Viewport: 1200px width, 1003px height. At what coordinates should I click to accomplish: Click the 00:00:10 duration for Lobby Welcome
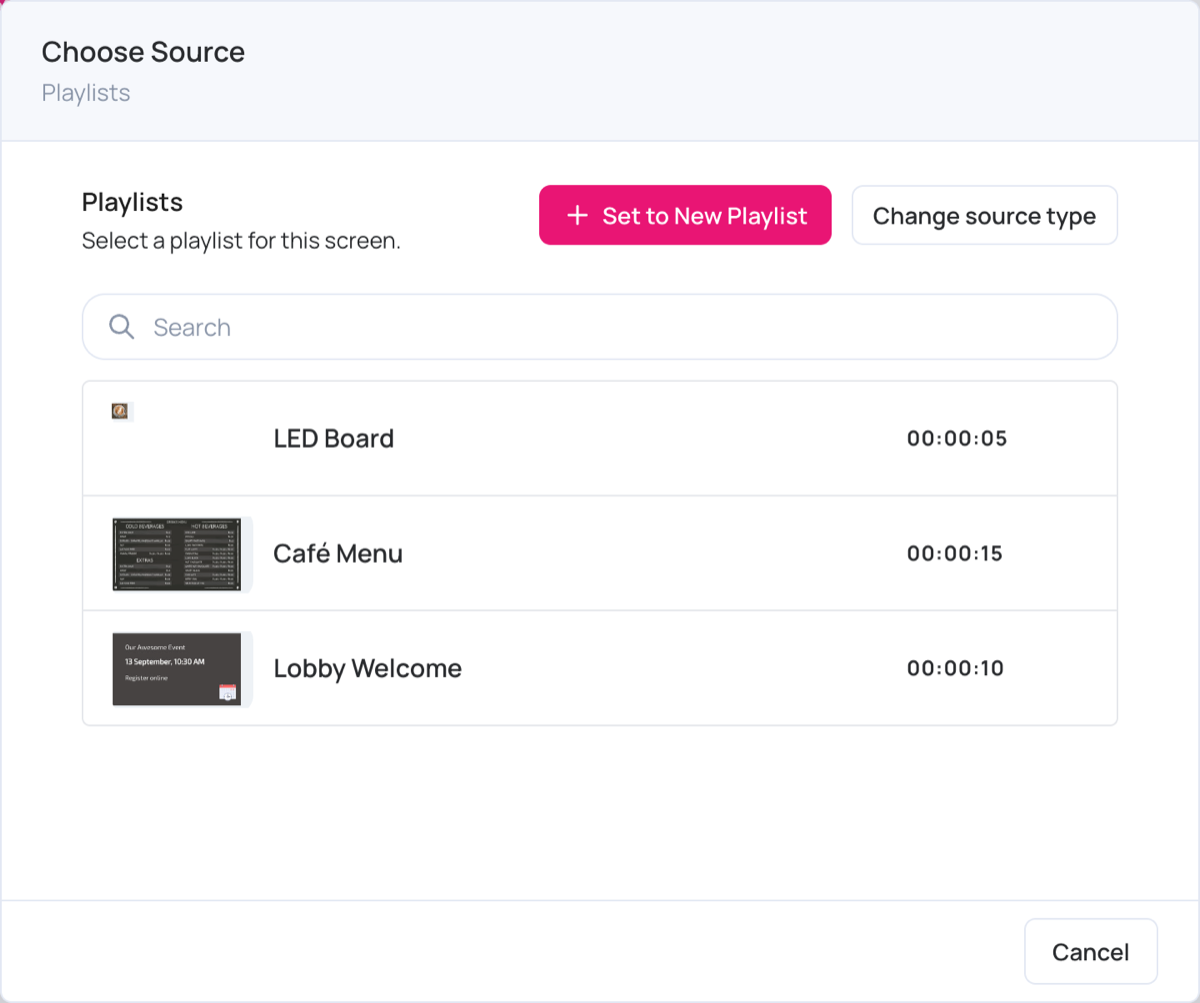click(955, 668)
